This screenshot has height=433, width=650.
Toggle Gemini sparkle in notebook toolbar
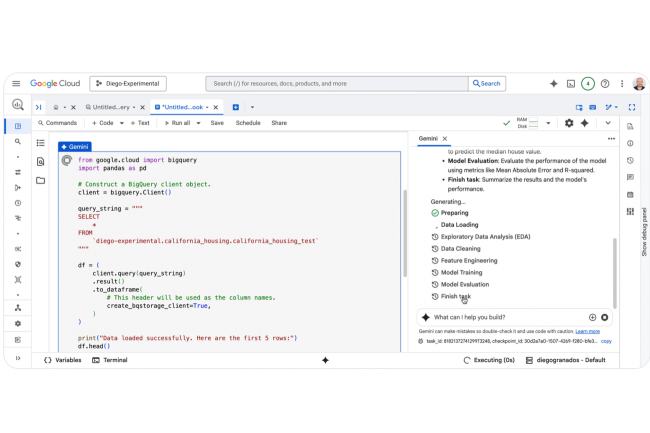(585, 123)
